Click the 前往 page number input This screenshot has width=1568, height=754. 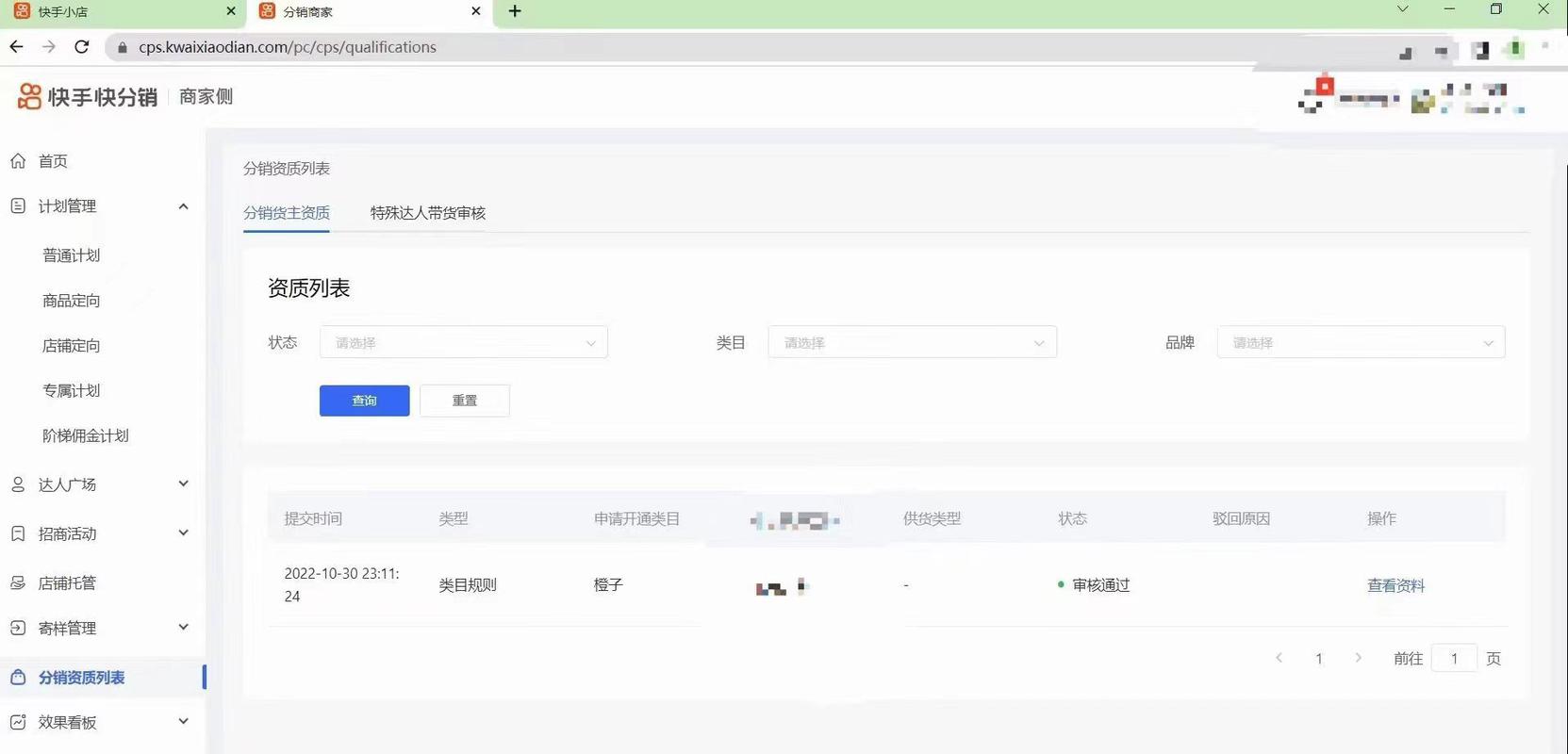[x=1454, y=658]
